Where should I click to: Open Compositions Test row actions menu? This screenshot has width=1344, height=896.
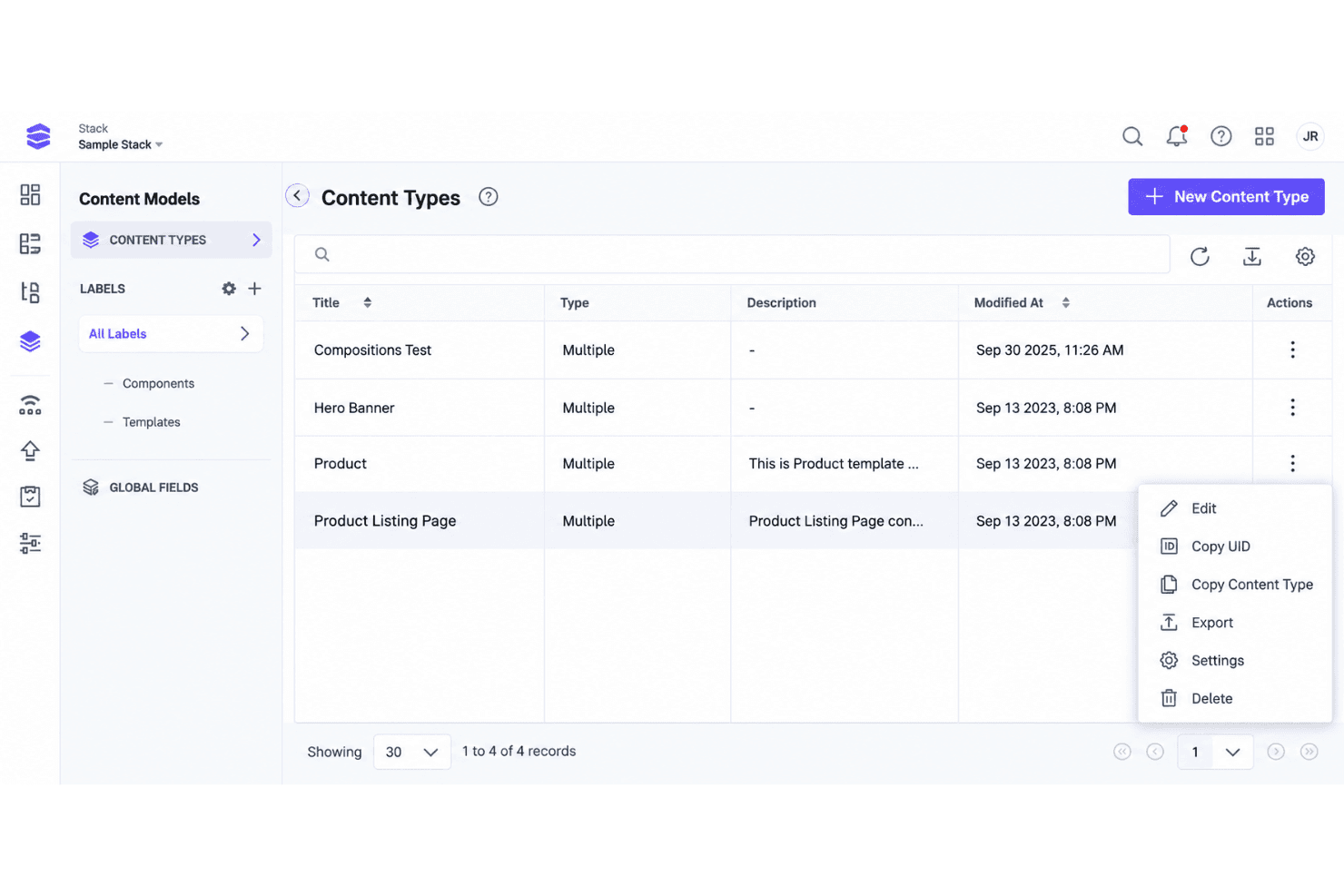1292,350
